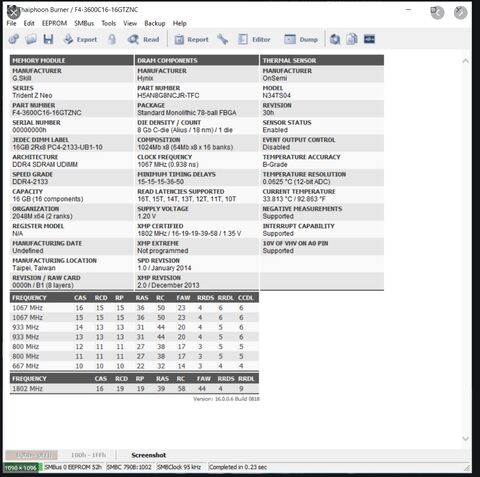The height and width of the screenshot is (477, 480).
Task: Click the 1090 x 1096 size indicator
Action: pyautogui.click(x=21, y=468)
